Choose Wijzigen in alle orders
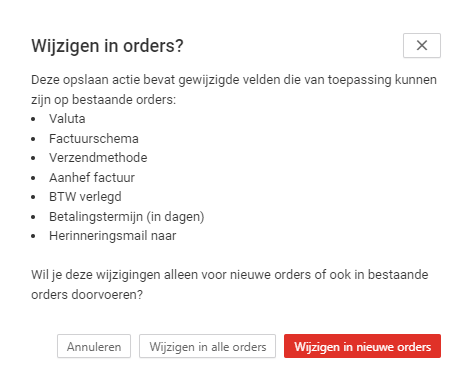 207,346
